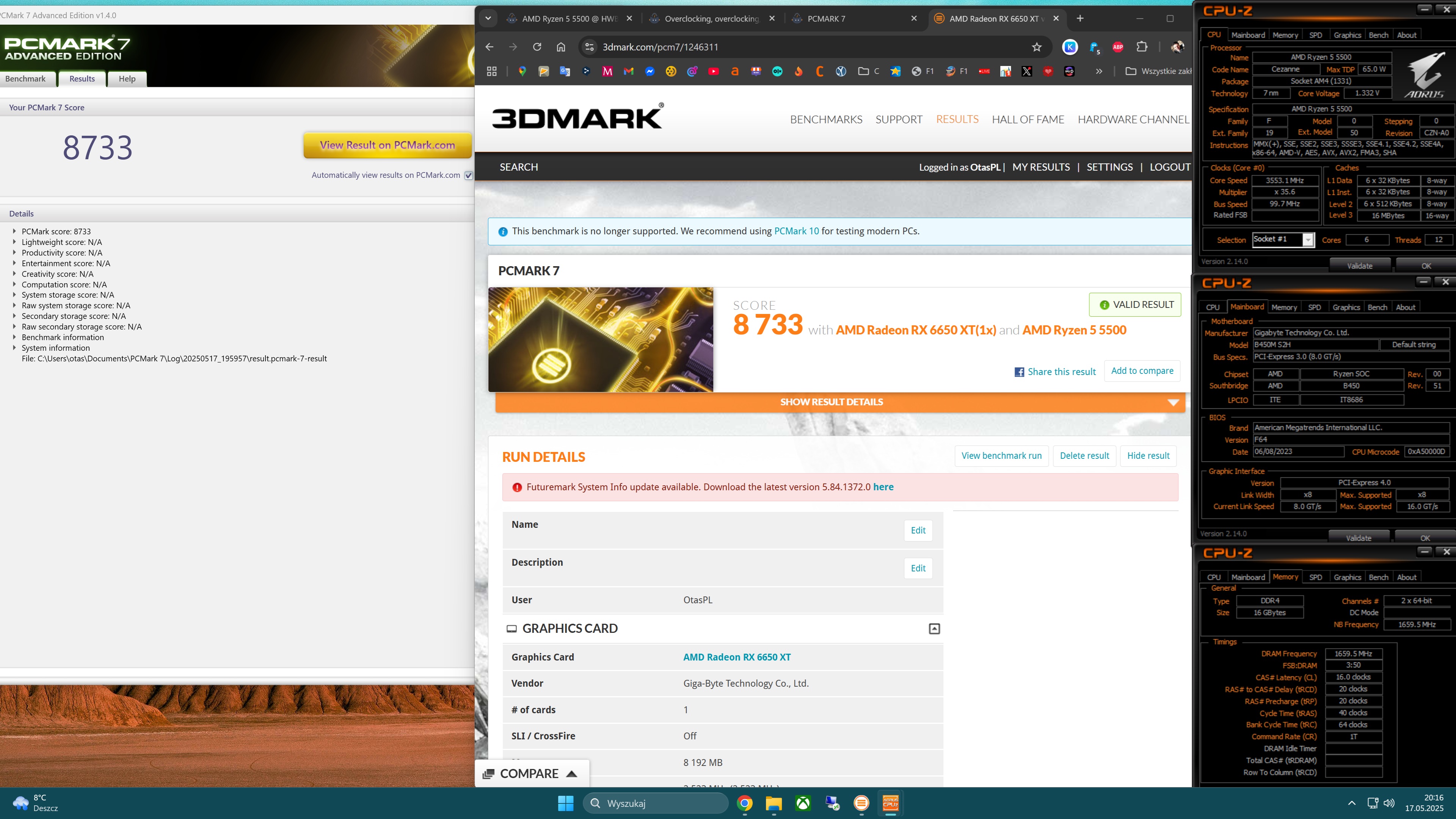Open the Messenger bookmark icon

[650, 71]
